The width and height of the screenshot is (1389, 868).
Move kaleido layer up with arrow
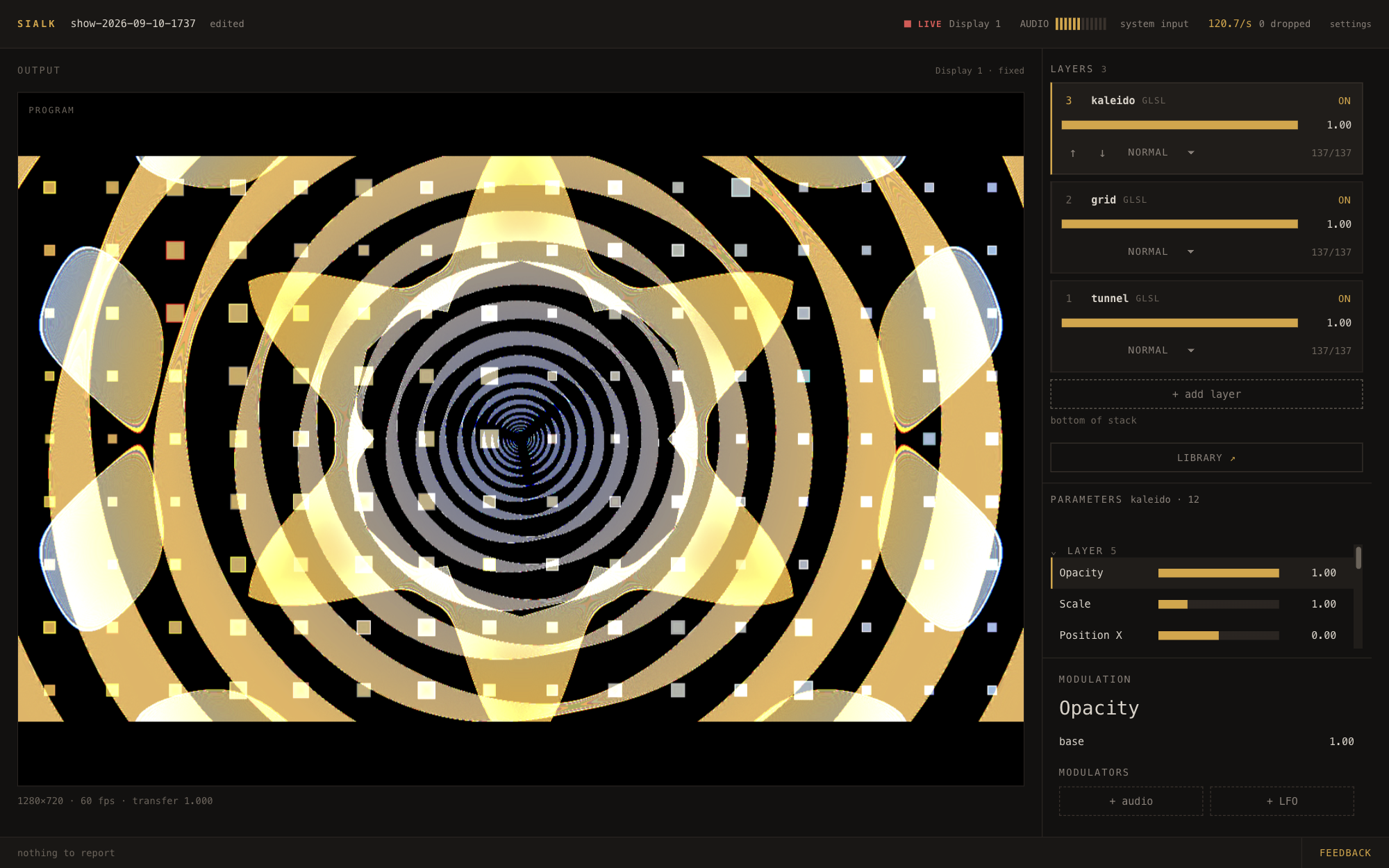1073,153
